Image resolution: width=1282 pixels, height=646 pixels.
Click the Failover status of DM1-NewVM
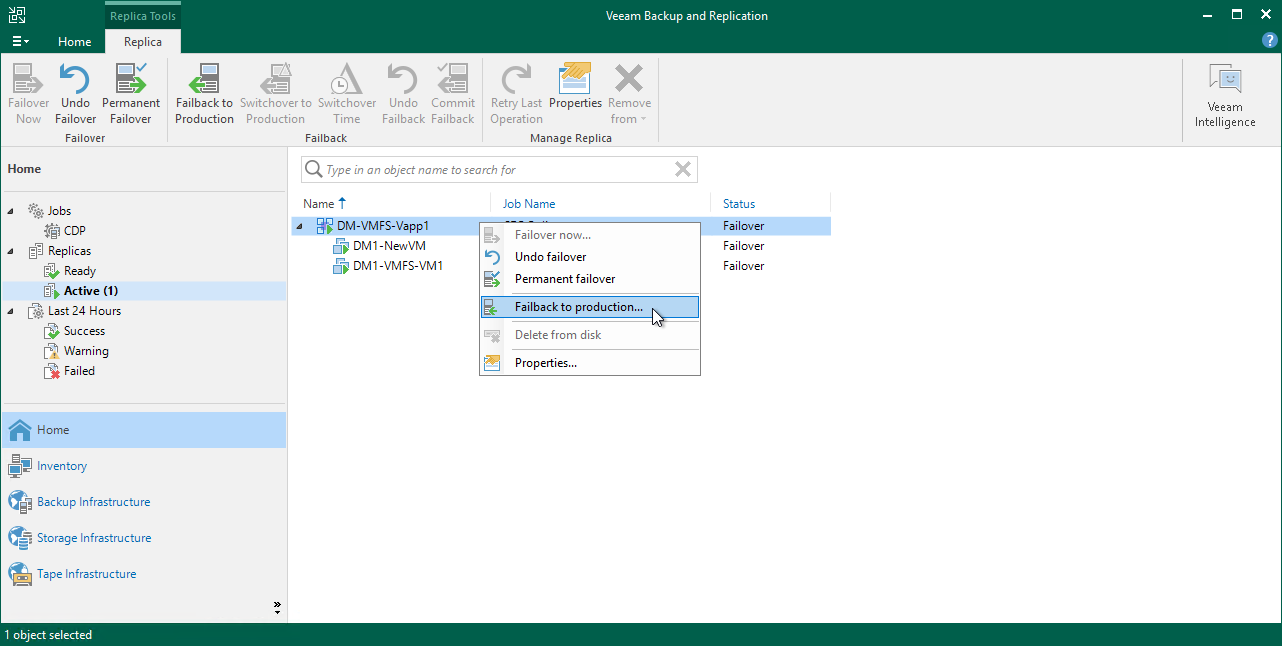pyautogui.click(x=743, y=246)
